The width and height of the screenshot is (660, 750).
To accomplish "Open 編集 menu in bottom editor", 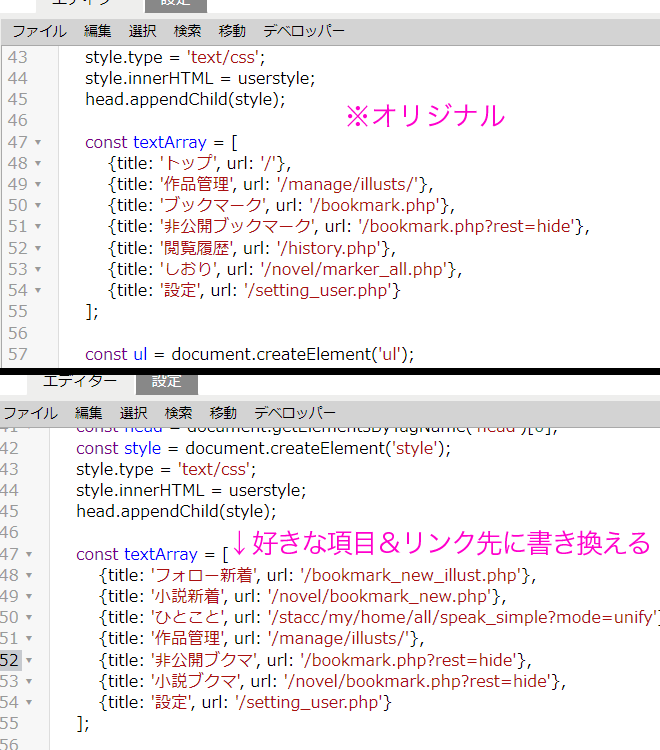I will click(x=88, y=413).
